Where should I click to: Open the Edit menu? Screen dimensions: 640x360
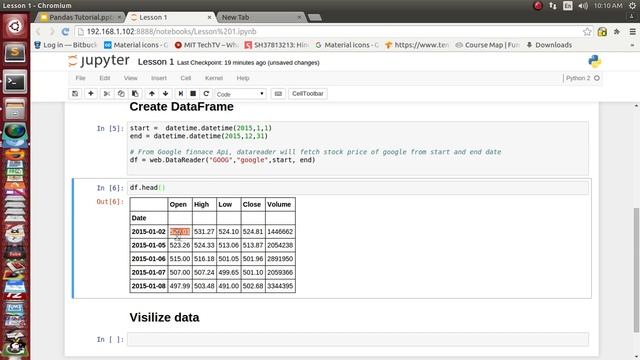[x=104, y=78]
